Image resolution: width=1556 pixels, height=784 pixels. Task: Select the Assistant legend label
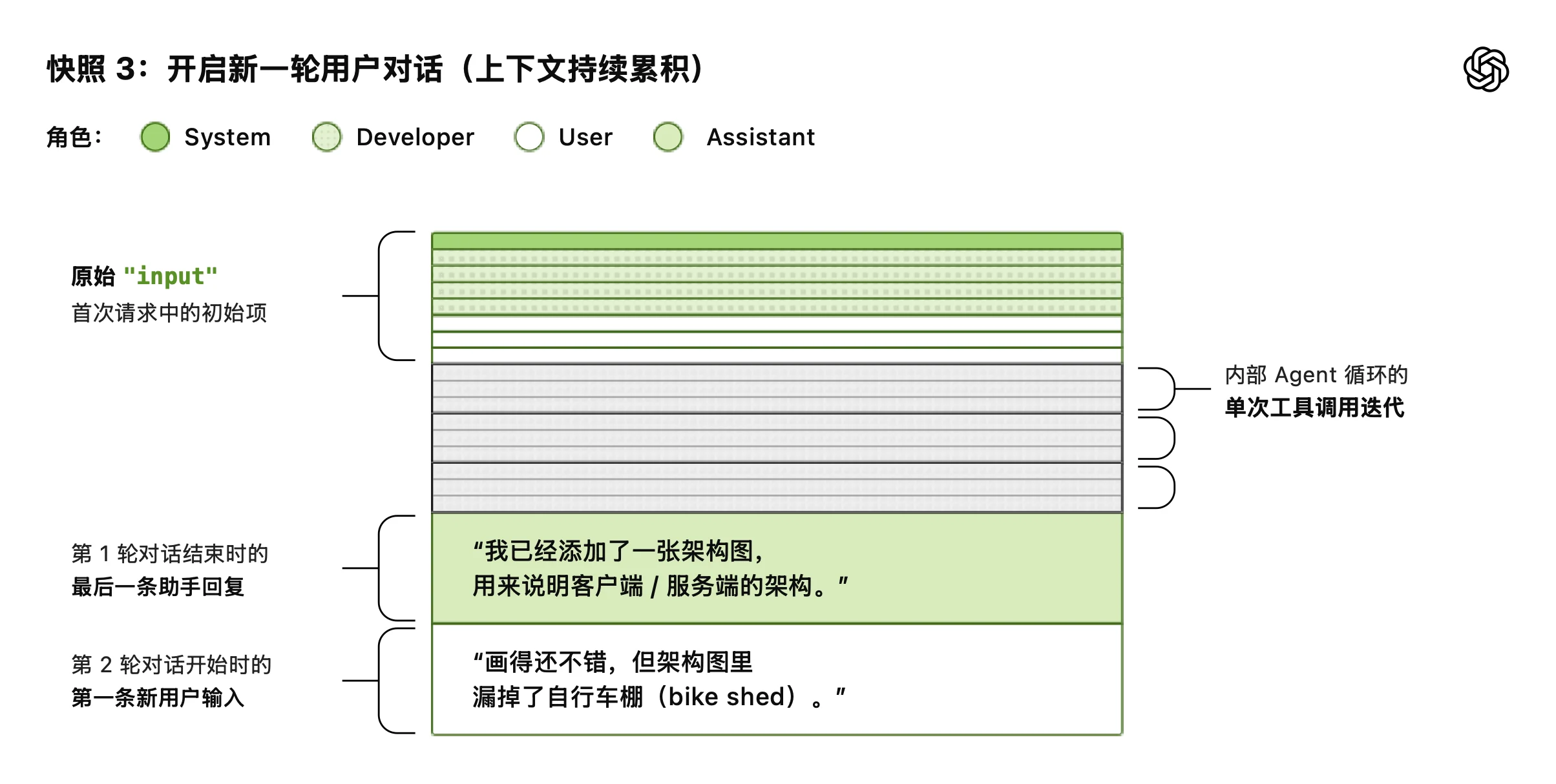pos(761,137)
